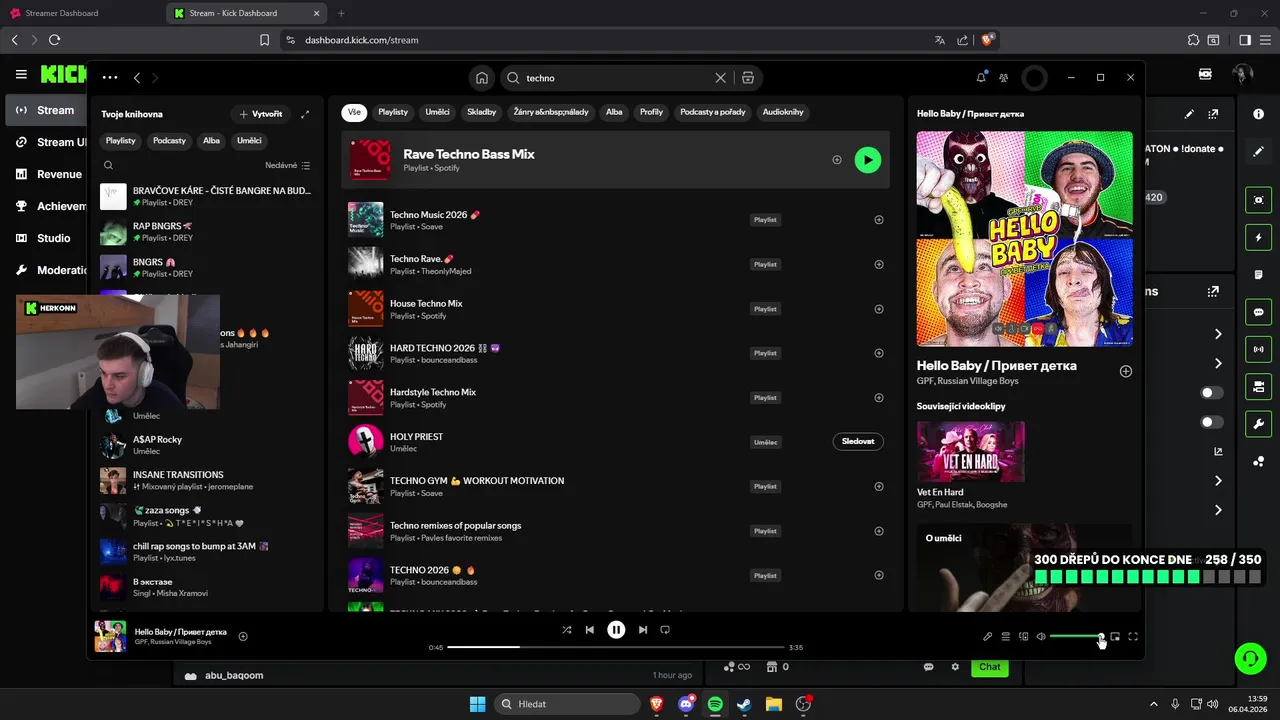The image size is (1280, 720).
Task: Open A$AP Rocky artist in library
Action: pos(206,445)
